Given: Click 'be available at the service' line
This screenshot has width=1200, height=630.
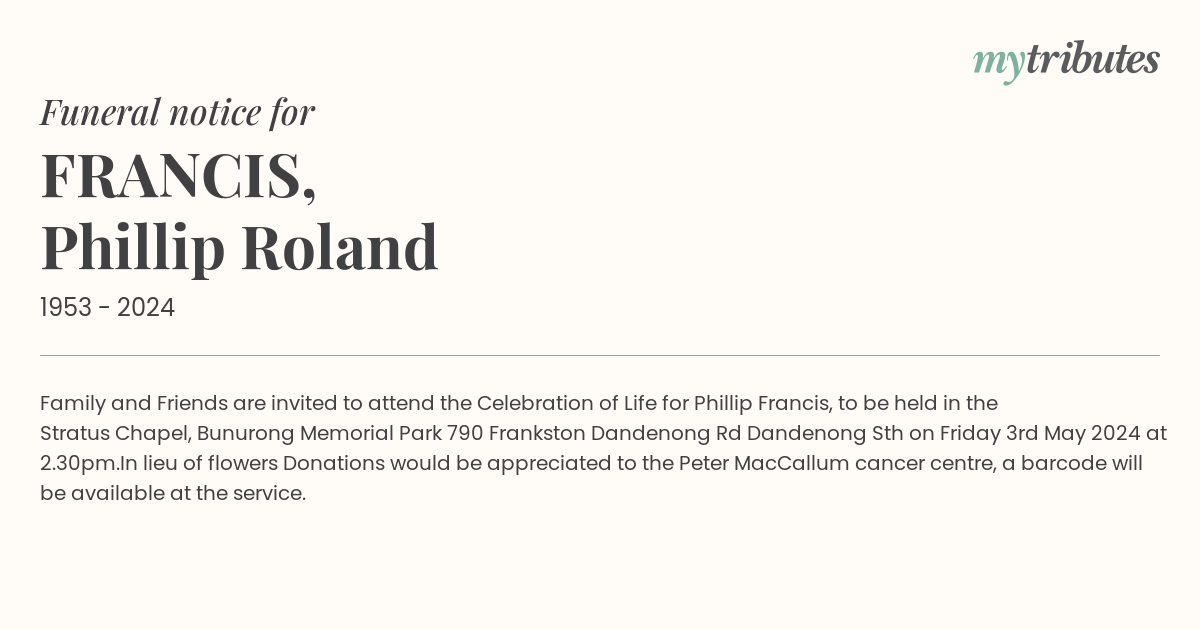Looking at the screenshot, I should (173, 493).
